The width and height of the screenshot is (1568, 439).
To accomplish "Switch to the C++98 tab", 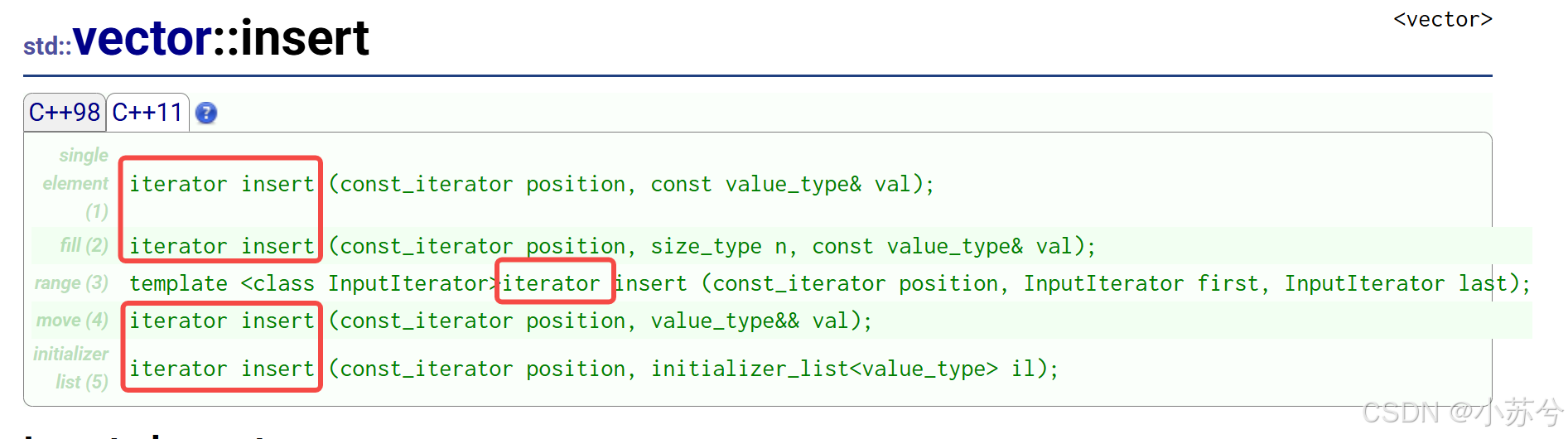I will click(x=65, y=113).
